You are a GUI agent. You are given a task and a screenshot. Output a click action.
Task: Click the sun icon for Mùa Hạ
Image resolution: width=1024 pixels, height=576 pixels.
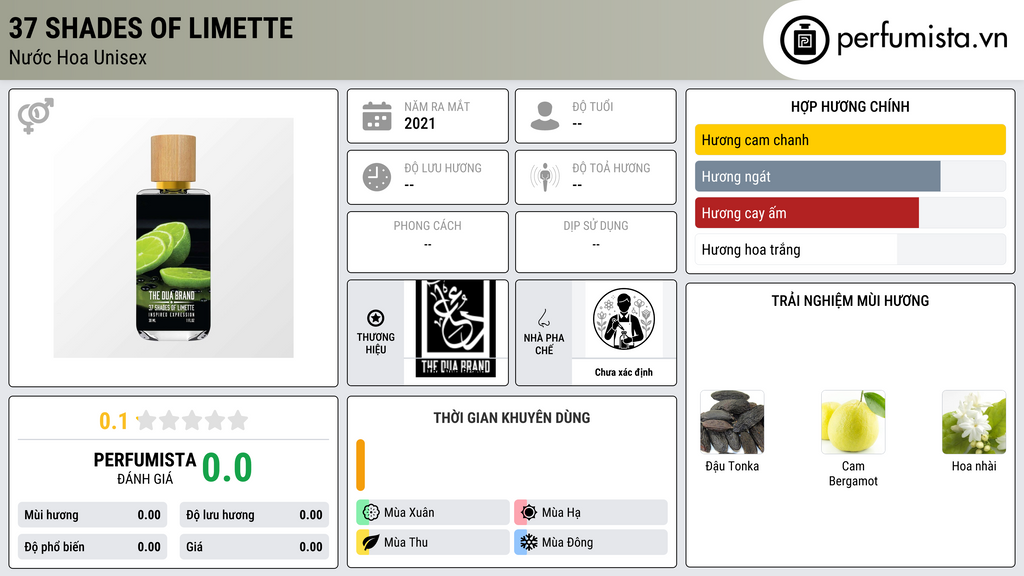tap(529, 513)
